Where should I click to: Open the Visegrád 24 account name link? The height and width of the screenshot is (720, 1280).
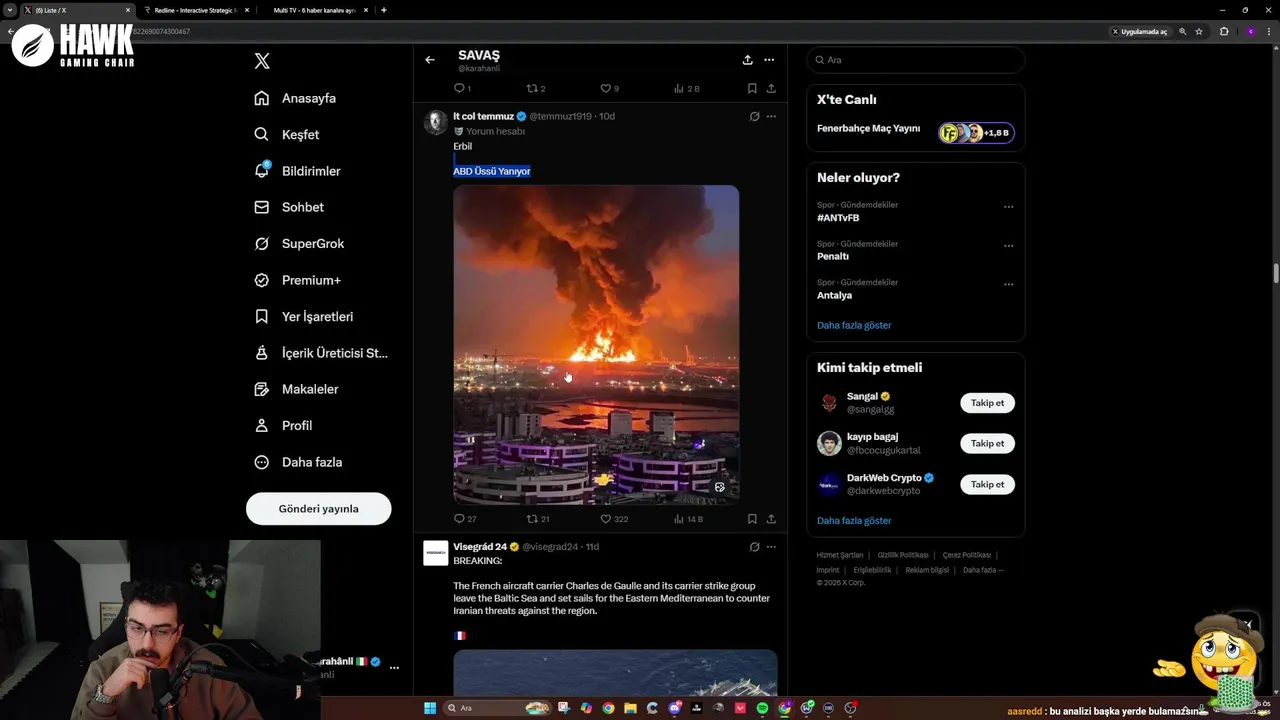(480, 547)
